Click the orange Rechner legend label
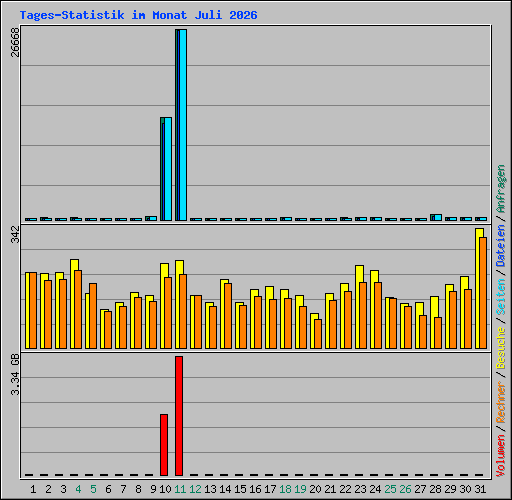 coord(501,402)
